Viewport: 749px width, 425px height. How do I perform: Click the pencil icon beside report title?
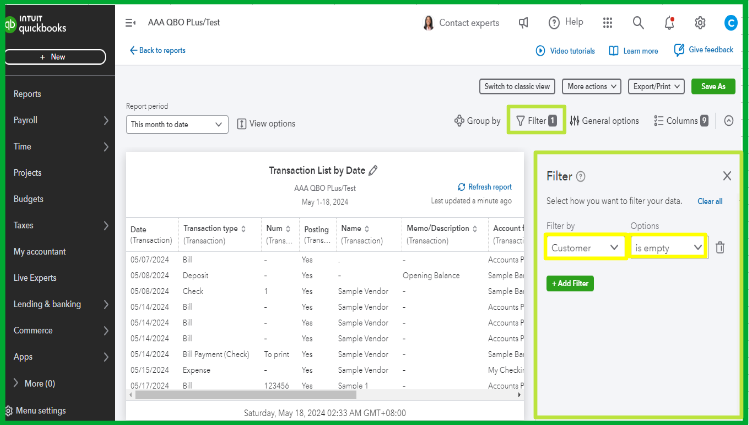point(374,171)
